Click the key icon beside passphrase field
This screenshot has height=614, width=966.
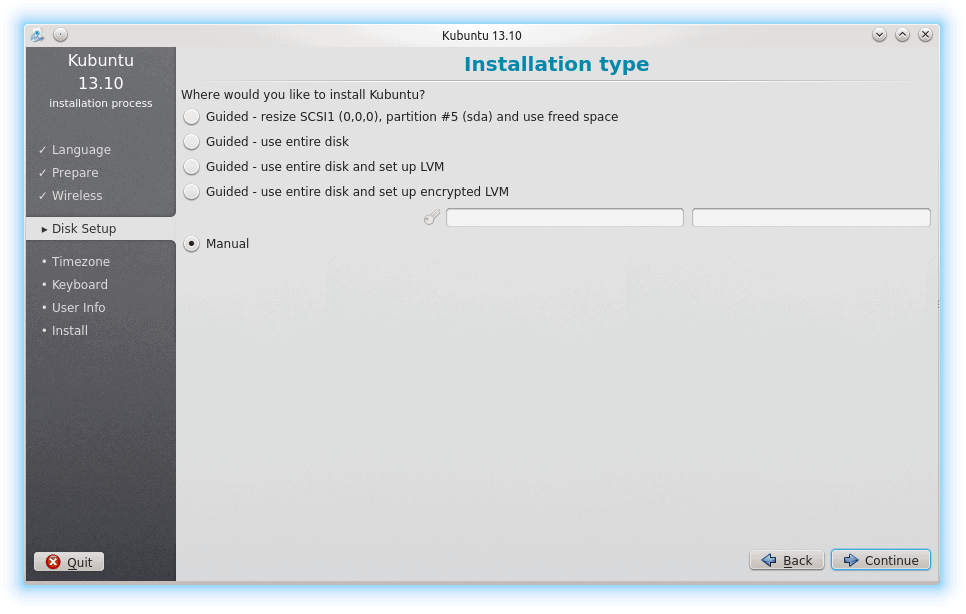(x=432, y=217)
